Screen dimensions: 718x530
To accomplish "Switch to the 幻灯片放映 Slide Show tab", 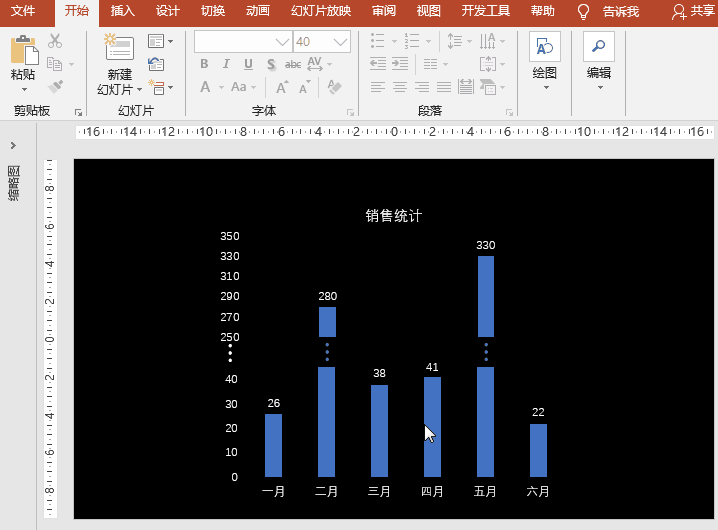I will click(321, 11).
